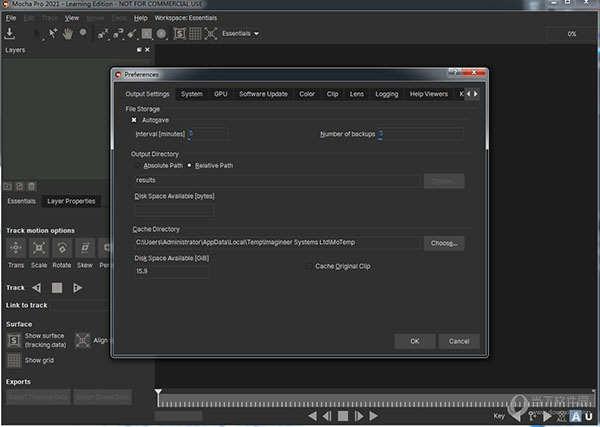The height and width of the screenshot is (427, 600).
Task: Click Choose for Cache Directory
Action: 444,243
